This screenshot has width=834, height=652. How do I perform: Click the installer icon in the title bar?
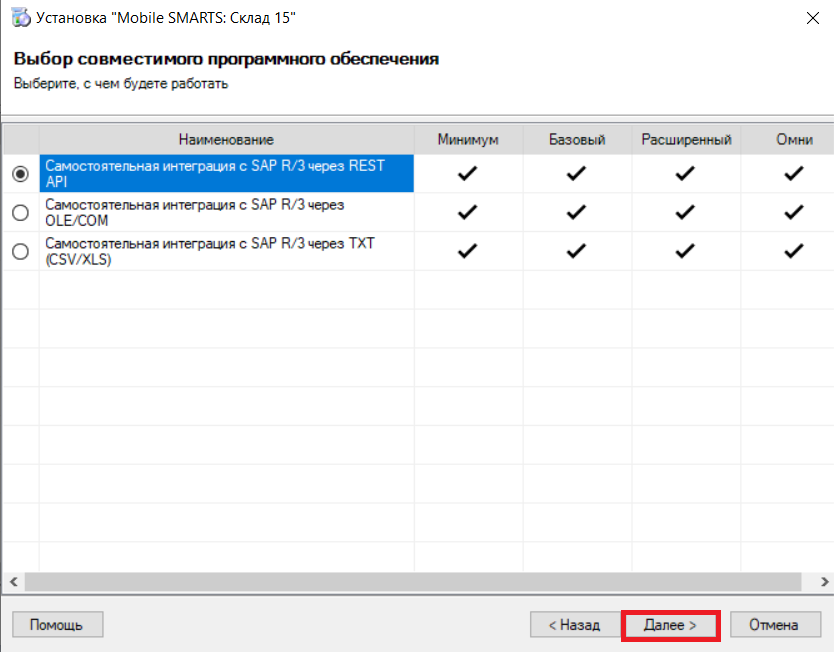21,18
